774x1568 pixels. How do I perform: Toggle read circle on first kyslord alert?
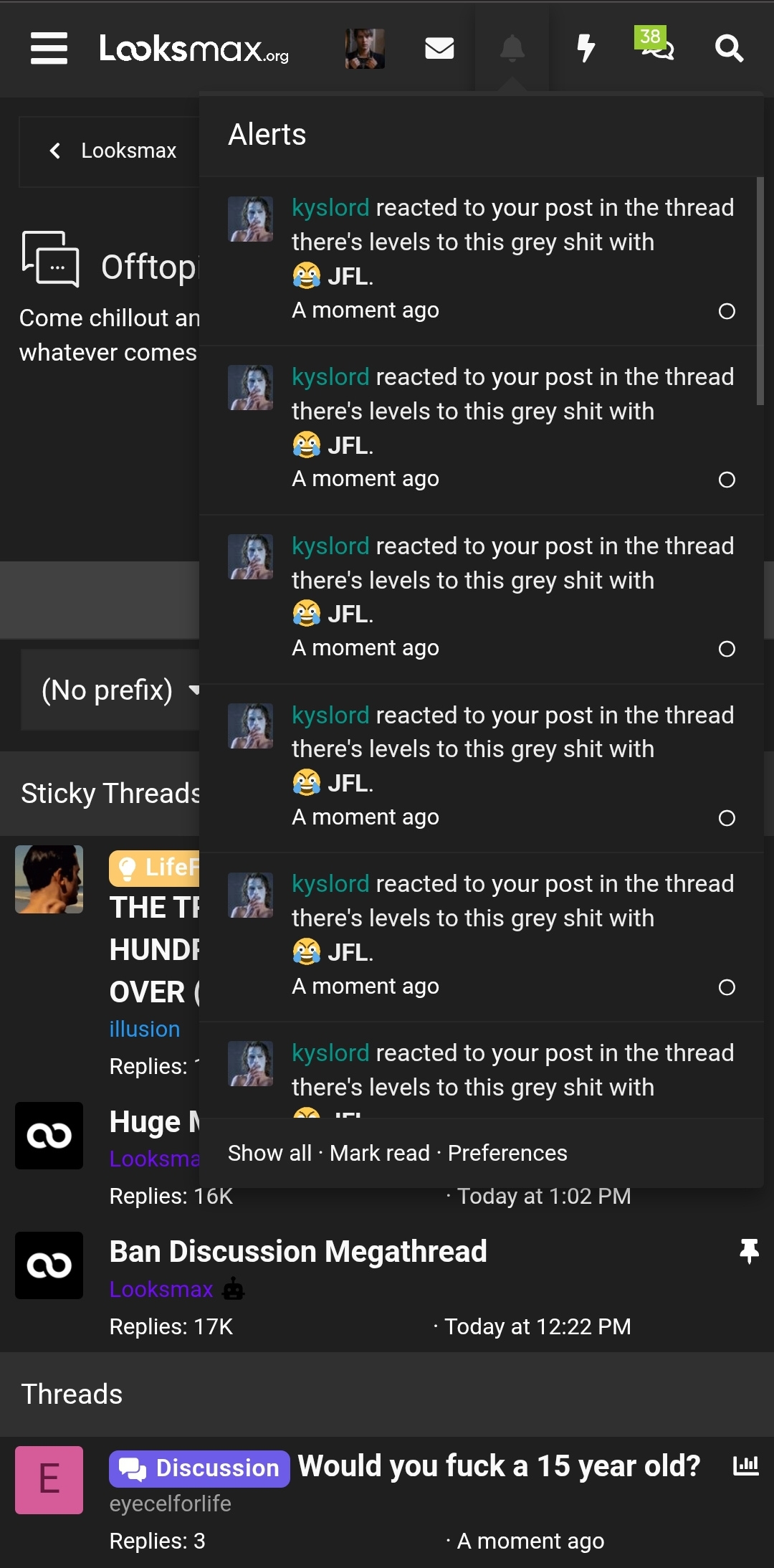[x=727, y=311]
